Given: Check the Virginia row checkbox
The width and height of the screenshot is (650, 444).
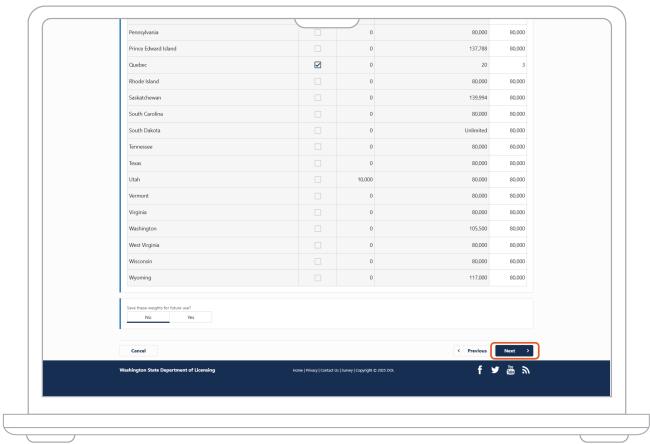Looking at the screenshot, I should click(318, 212).
